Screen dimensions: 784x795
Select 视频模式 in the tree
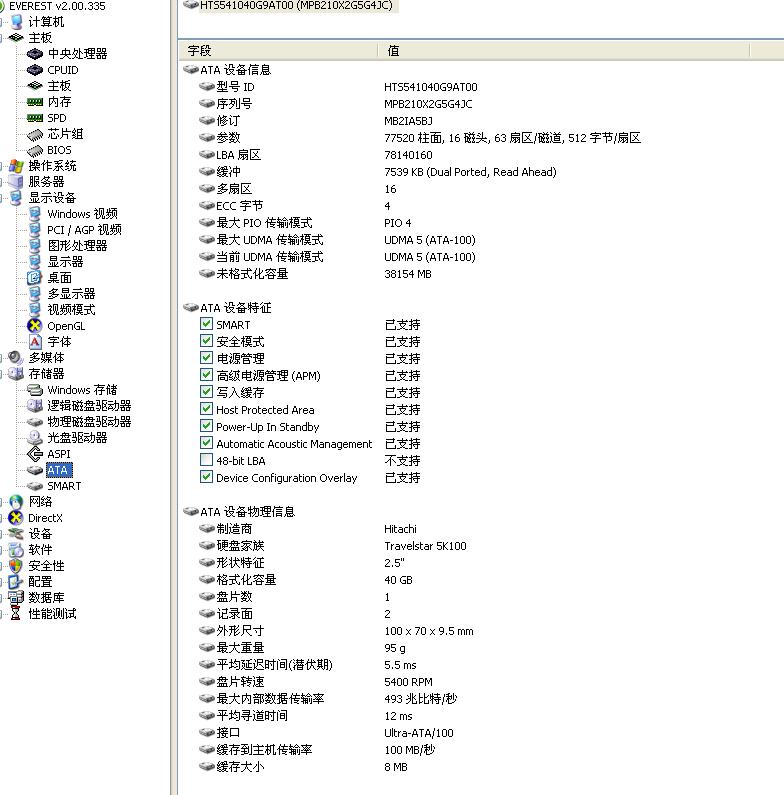click(71, 310)
